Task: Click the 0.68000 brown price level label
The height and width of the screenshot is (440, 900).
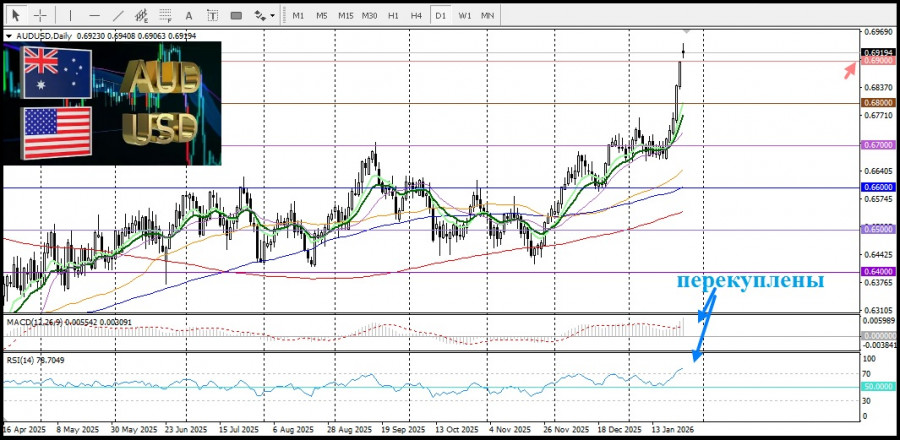Action: tap(876, 103)
